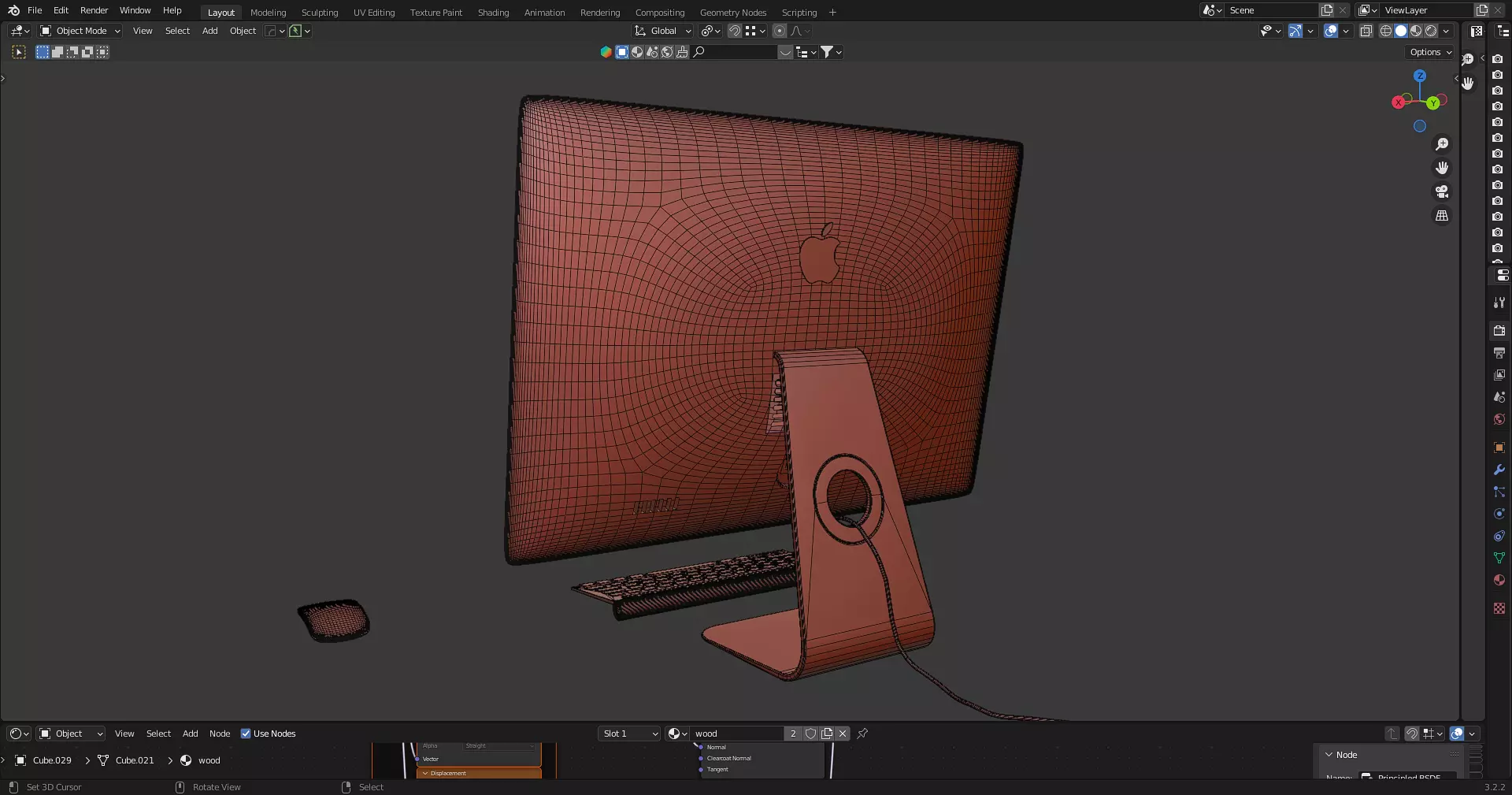Screen dimensions: 1512x795
Task: Click the Z axis on navigation gizmo
Action: click(1420, 76)
